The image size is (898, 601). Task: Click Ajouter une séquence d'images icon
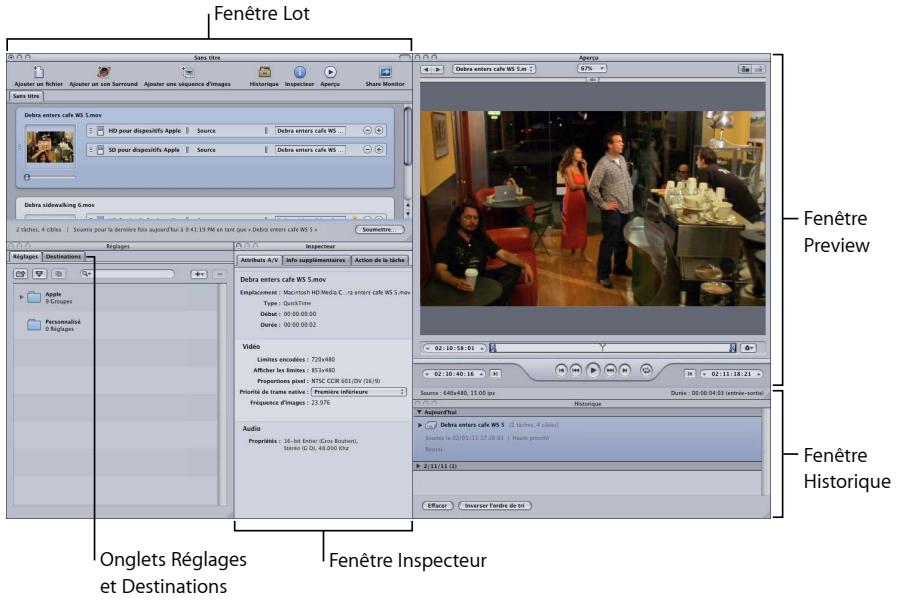[188, 72]
